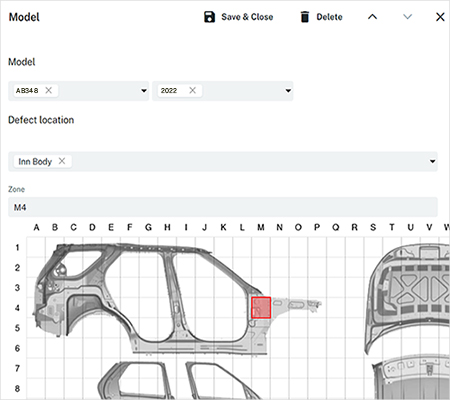Click the Save & Close floppy disk icon
This screenshot has height=400, width=450.
(x=209, y=17)
